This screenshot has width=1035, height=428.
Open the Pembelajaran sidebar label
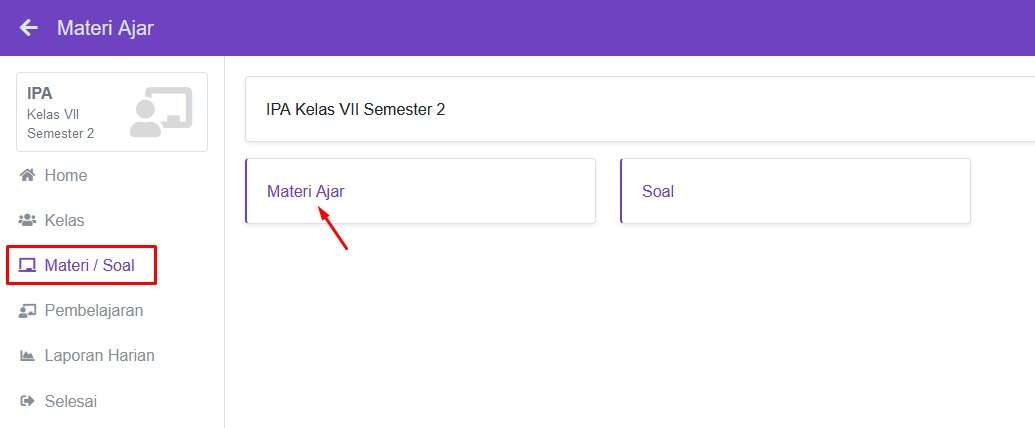pos(94,311)
